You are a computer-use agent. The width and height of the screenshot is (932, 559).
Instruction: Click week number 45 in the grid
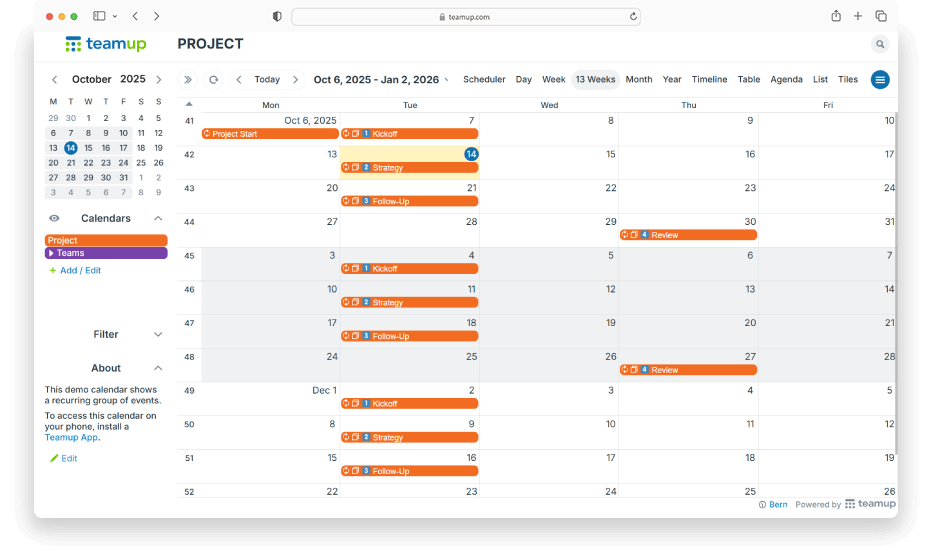[x=189, y=256]
